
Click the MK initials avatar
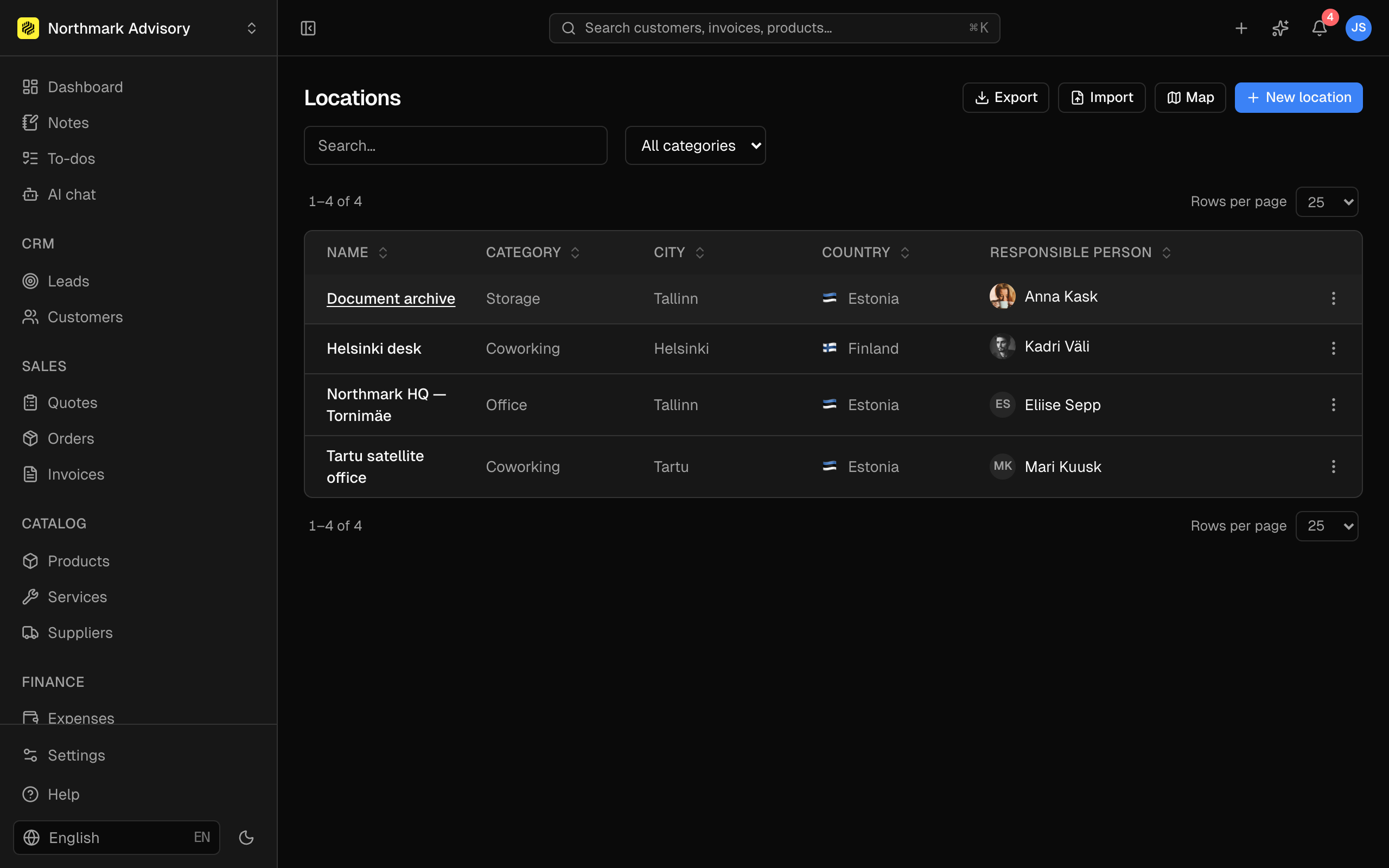[x=1002, y=466]
